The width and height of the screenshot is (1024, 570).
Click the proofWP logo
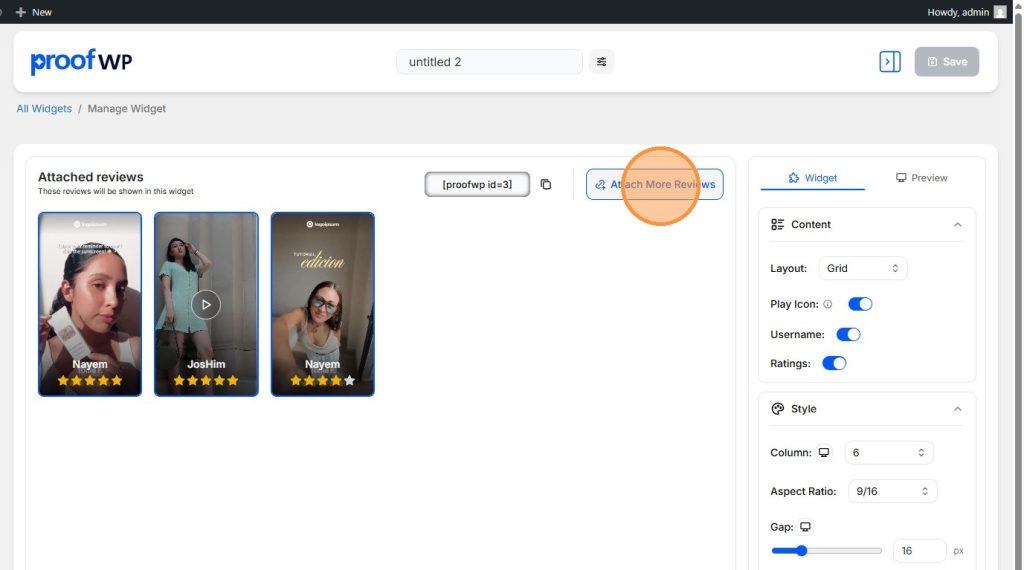81,61
